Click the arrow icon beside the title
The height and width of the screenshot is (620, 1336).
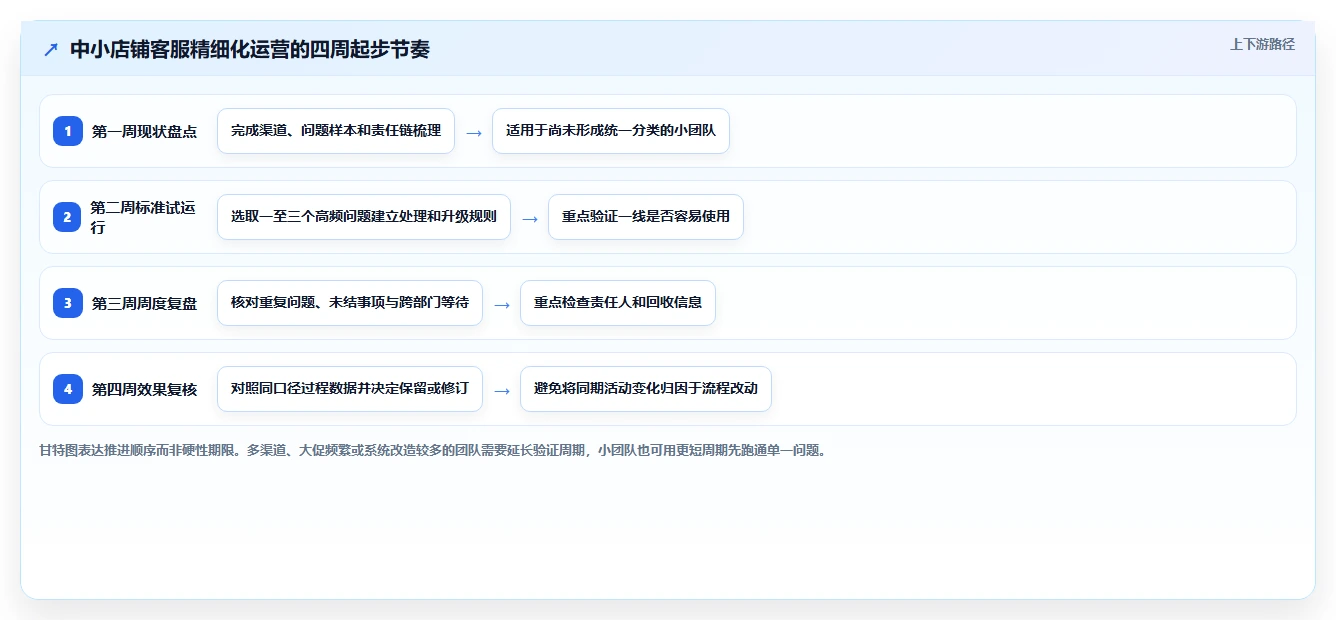pyautogui.click(x=51, y=49)
